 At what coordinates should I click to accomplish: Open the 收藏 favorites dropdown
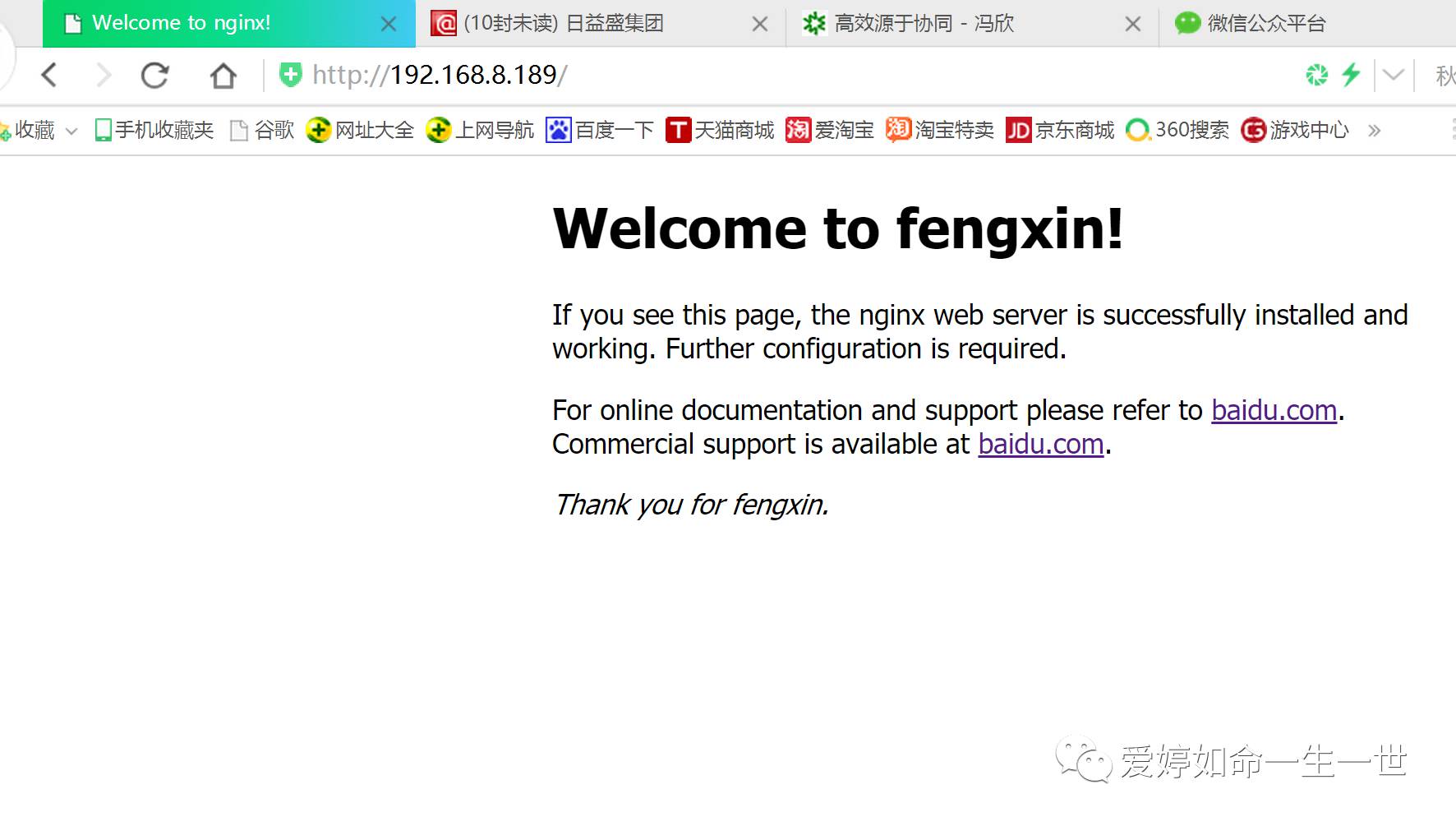(39, 130)
